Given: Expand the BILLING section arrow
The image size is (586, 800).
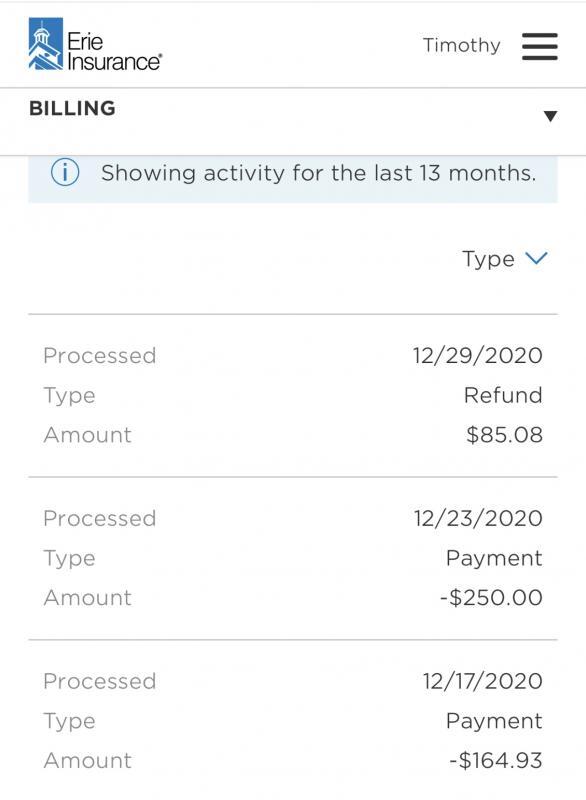Looking at the screenshot, I should (550, 116).
